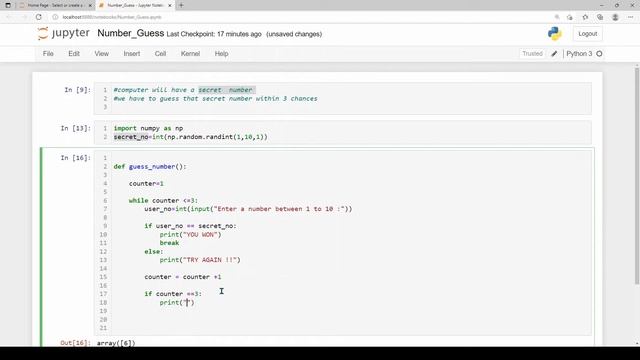Click the browser address bar URL

(112, 17)
